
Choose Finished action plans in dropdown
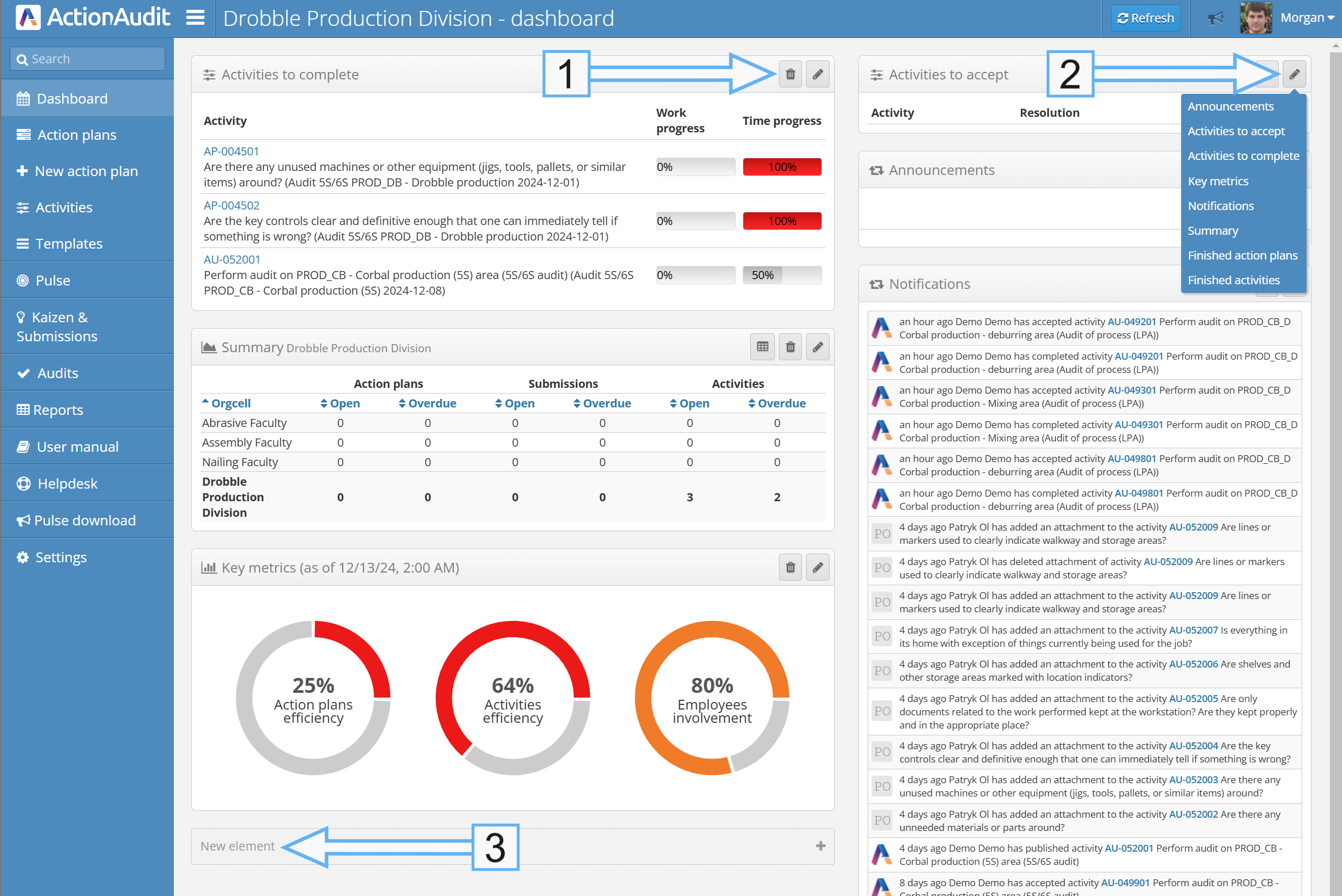click(1242, 256)
